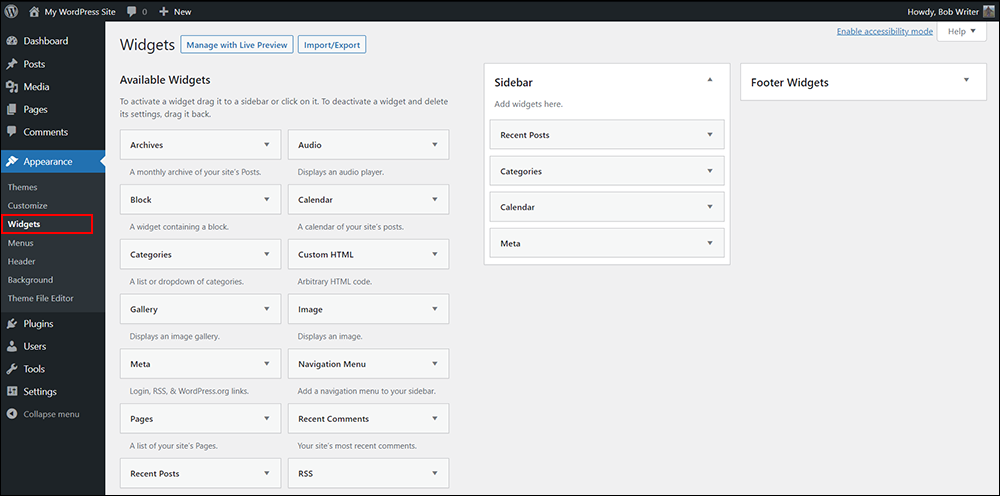Screen dimensions: 1000x496
Task: Click the Meta available widget
Action: pyautogui.click(x=200, y=364)
